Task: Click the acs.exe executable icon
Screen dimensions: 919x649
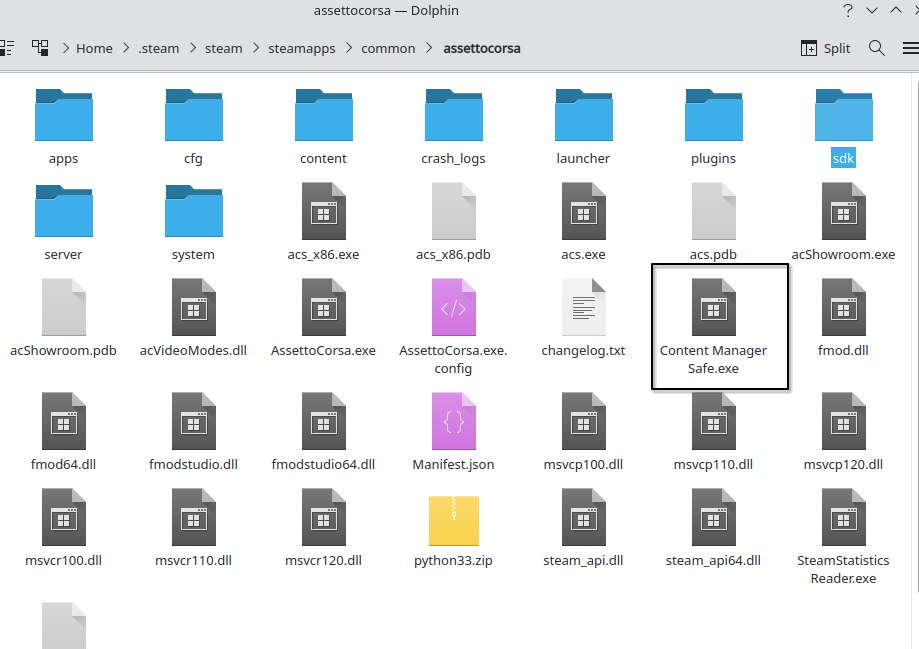Action: (583, 211)
